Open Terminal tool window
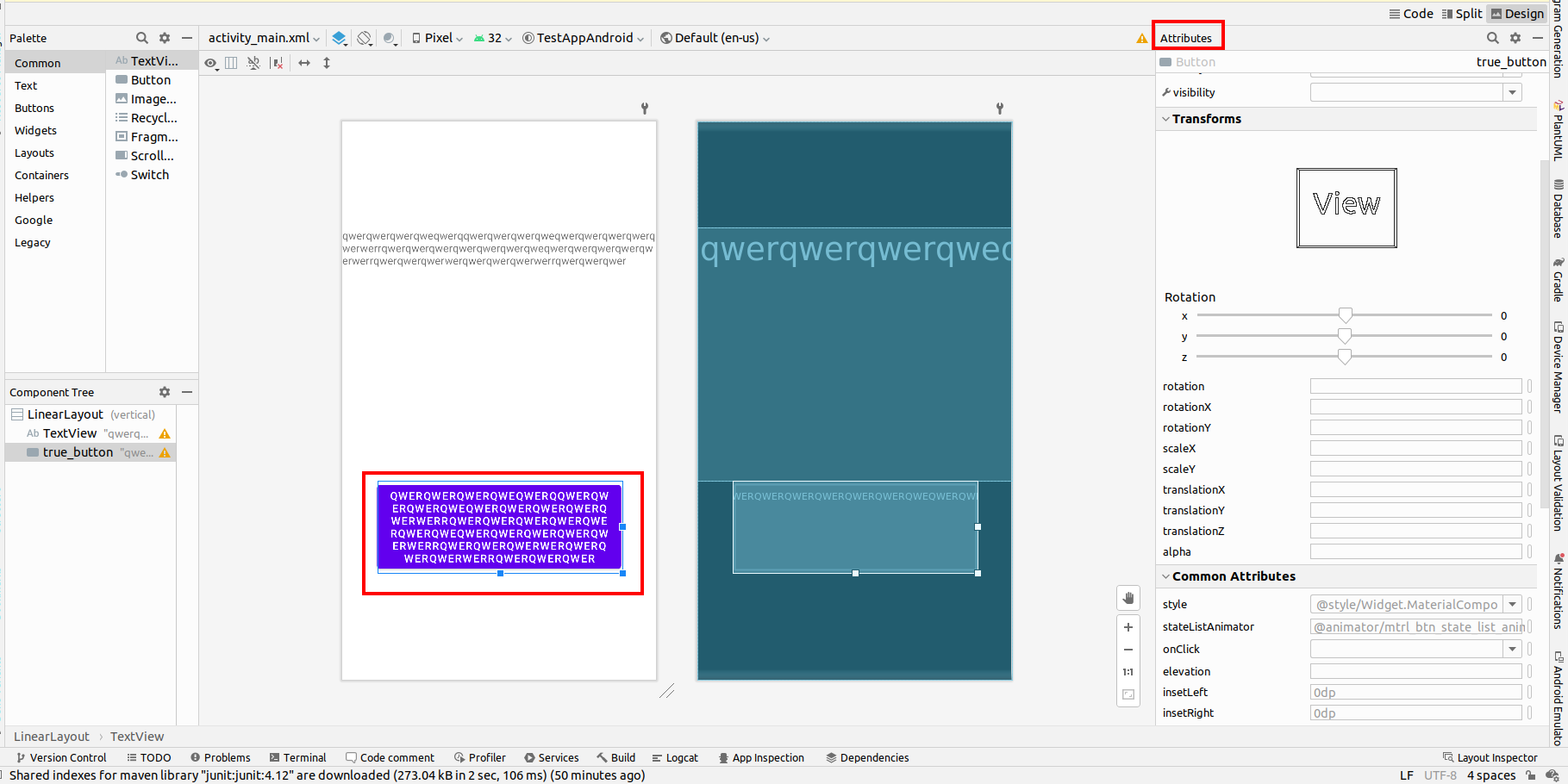1568x784 pixels. click(x=298, y=757)
